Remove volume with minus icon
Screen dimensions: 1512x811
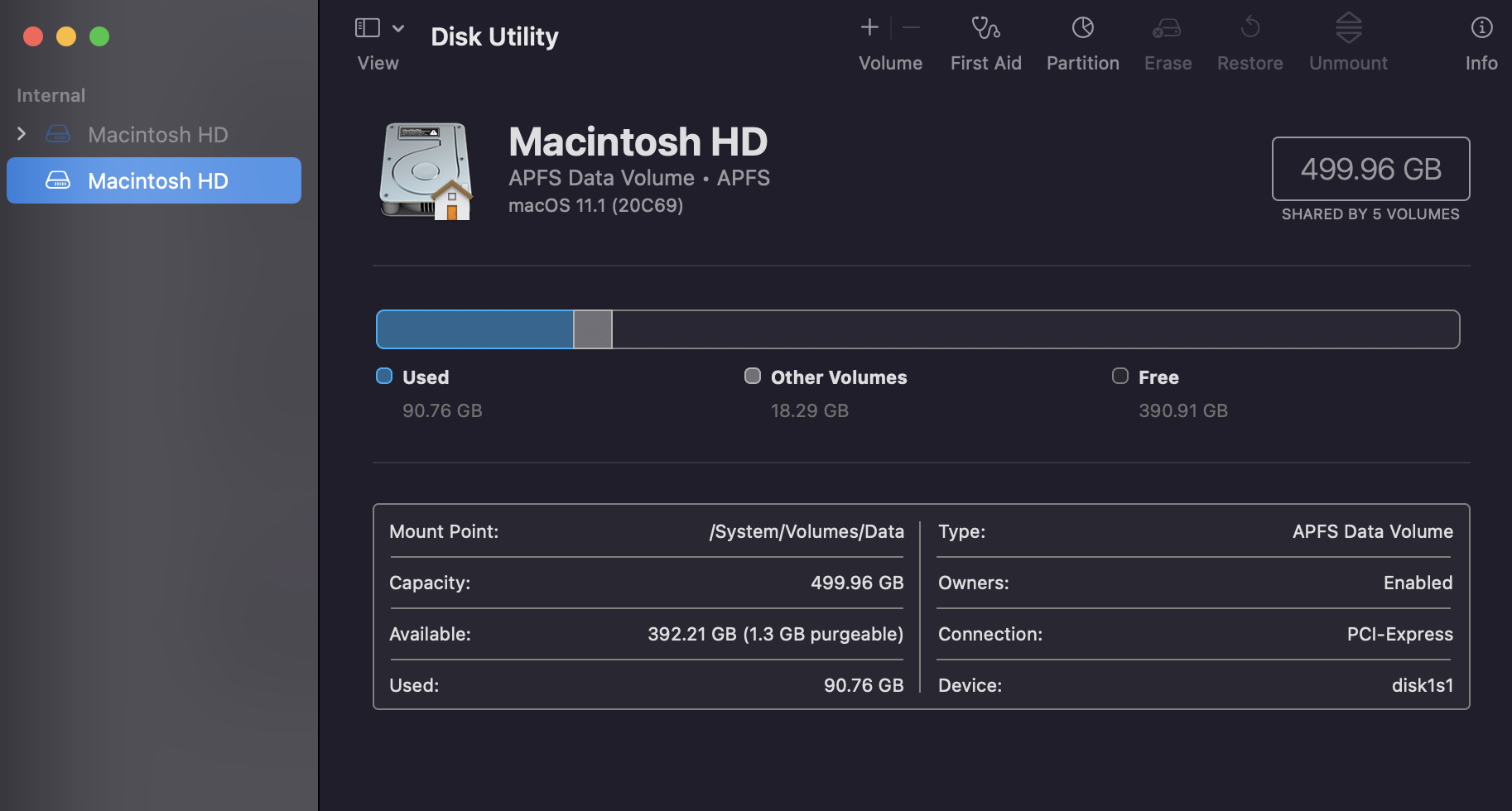(911, 28)
